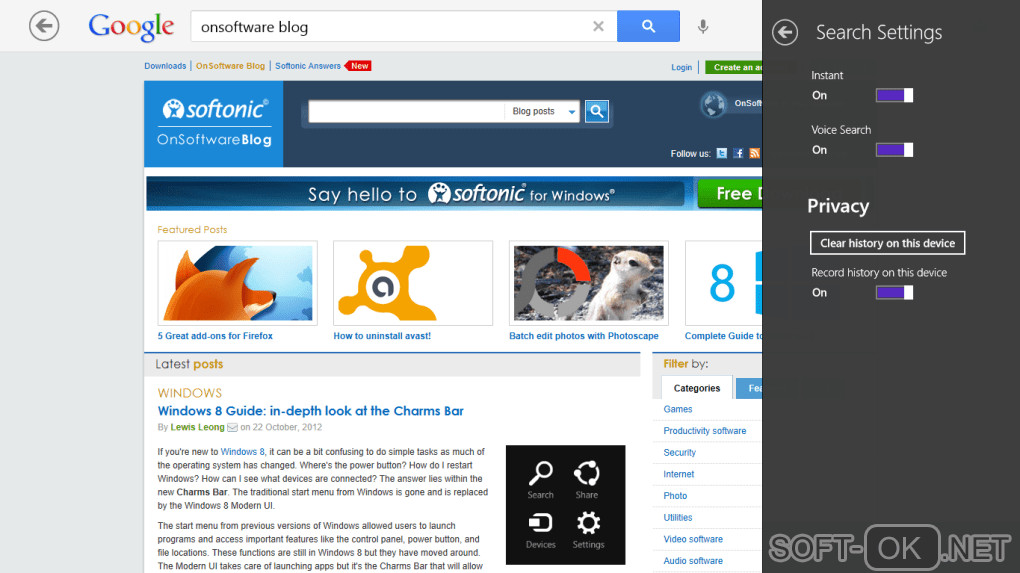Clear the search query with the X
1020x573 pixels.
click(x=598, y=26)
